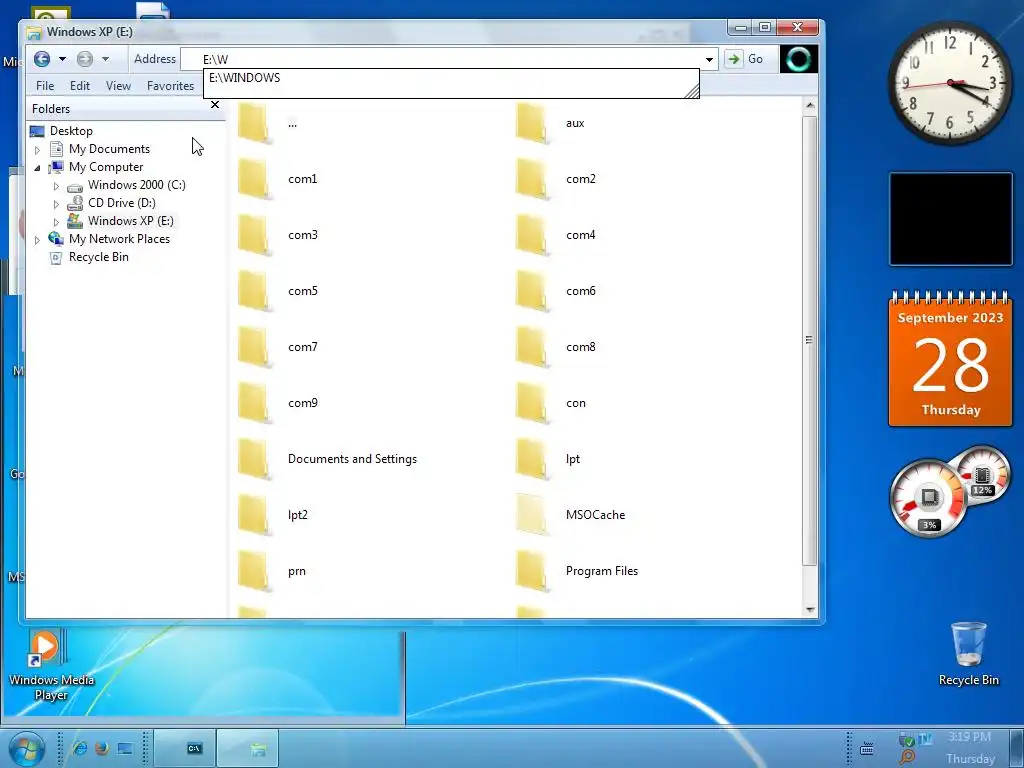The image size is (1024, 768).
Task: Collapse the My Computer tree node
Action: click(x=37, y=168)
